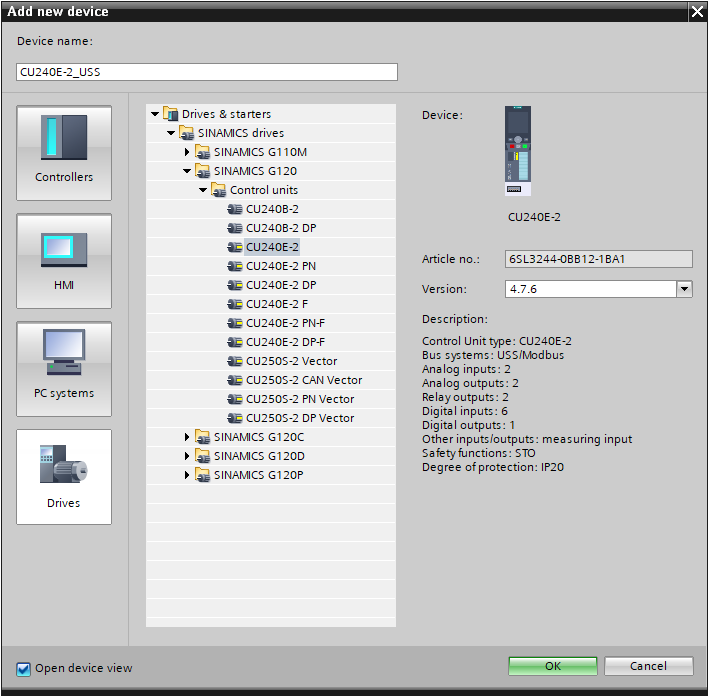Select the CU240E-2 PN-F tree item text
The width and height of the screenshot is (709, 697).
pos(285,323)
